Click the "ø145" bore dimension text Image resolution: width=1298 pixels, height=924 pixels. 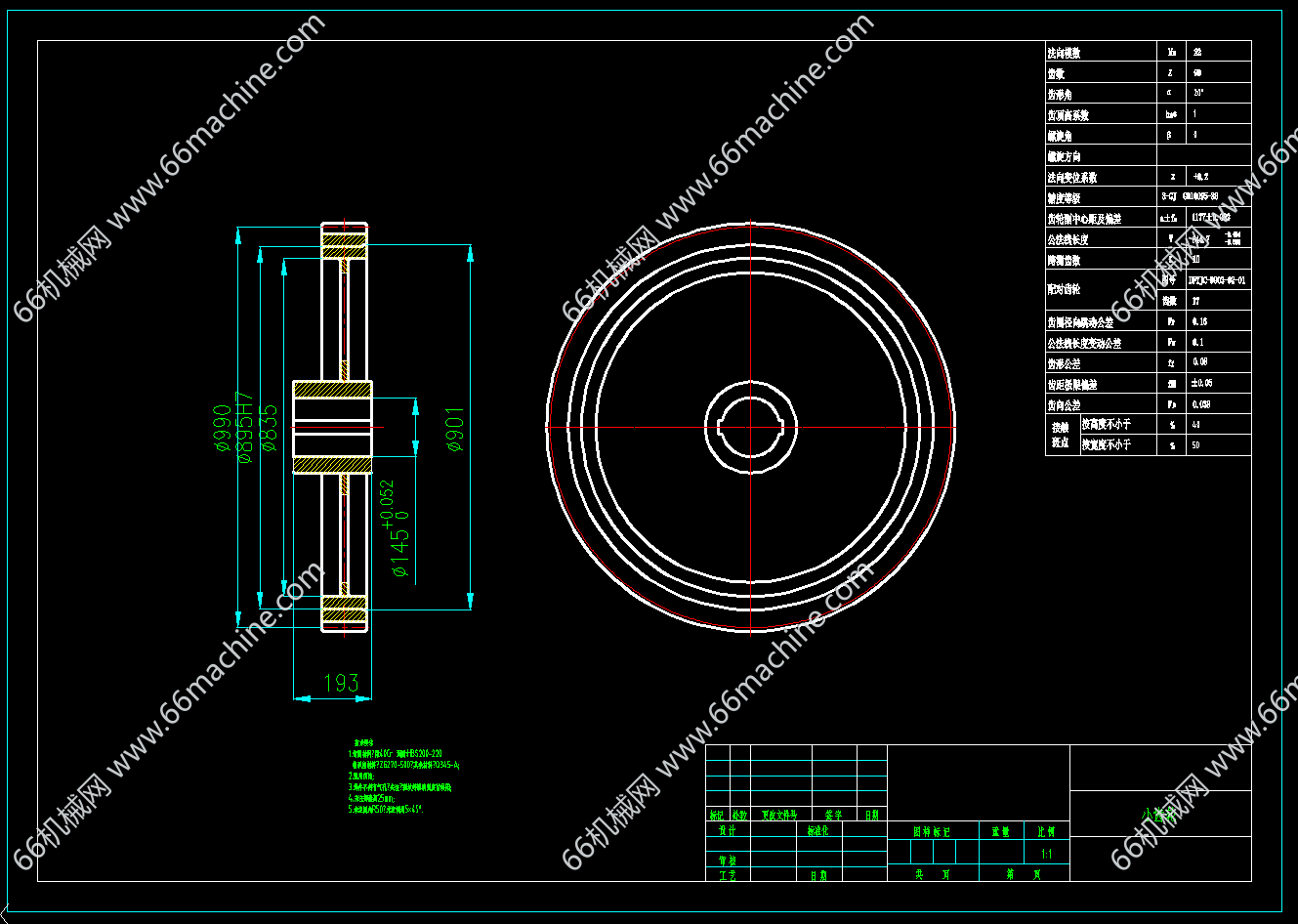[x=400, y=553]
